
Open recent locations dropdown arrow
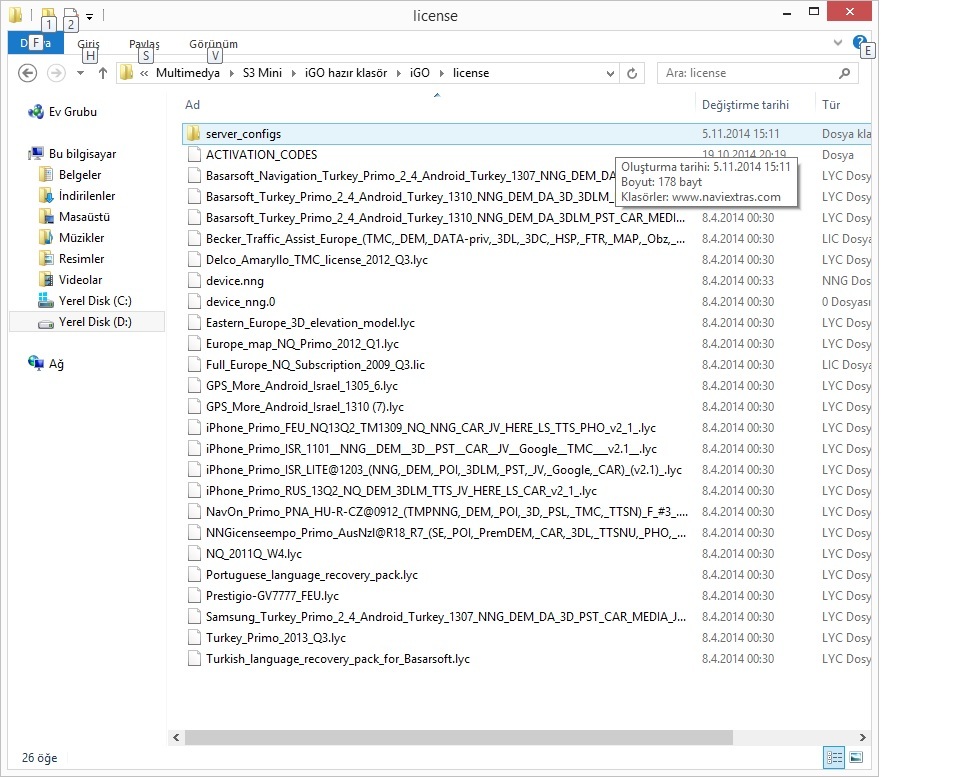[80, 73]
